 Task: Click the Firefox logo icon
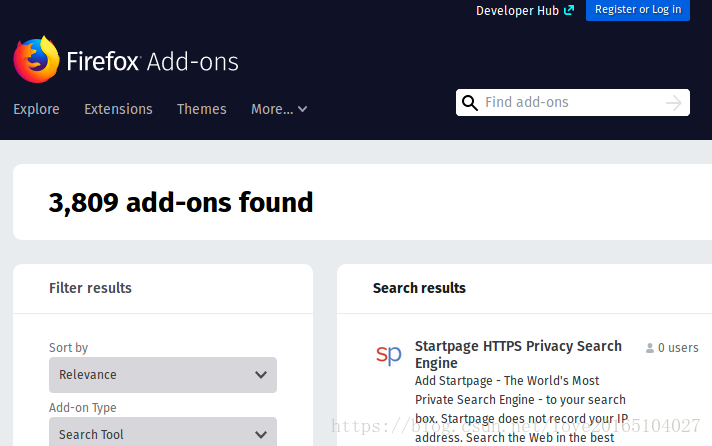tap(36, 59)
